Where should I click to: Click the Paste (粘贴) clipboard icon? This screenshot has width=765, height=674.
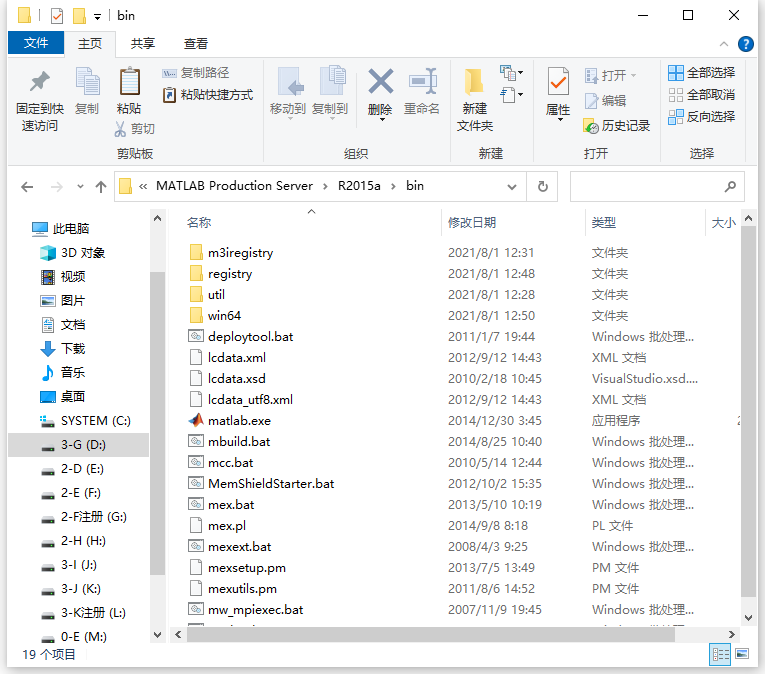129,82
